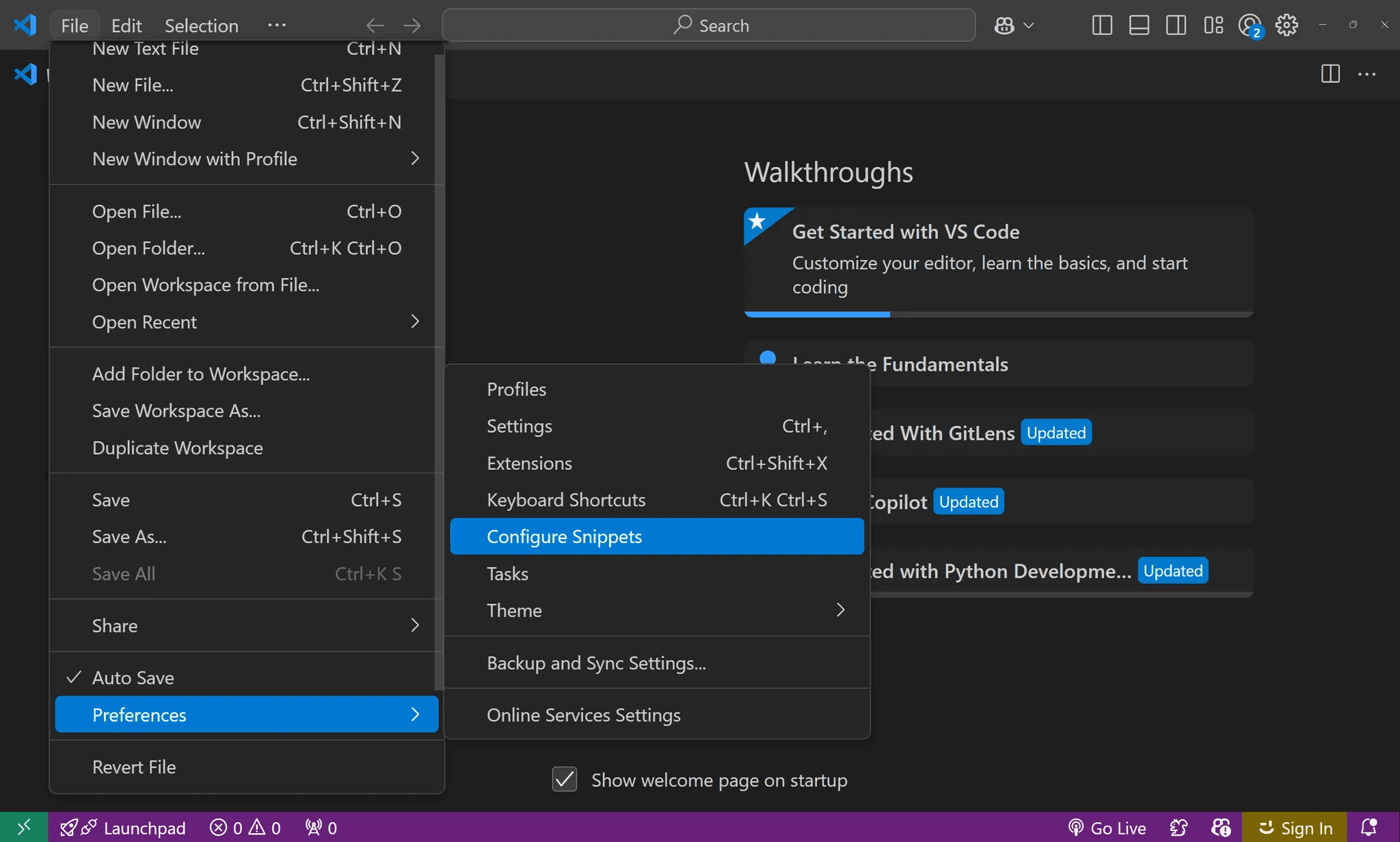1400x842 pixels.
Task: Choose Profiles in the submenu
Action: click(657, 389)
